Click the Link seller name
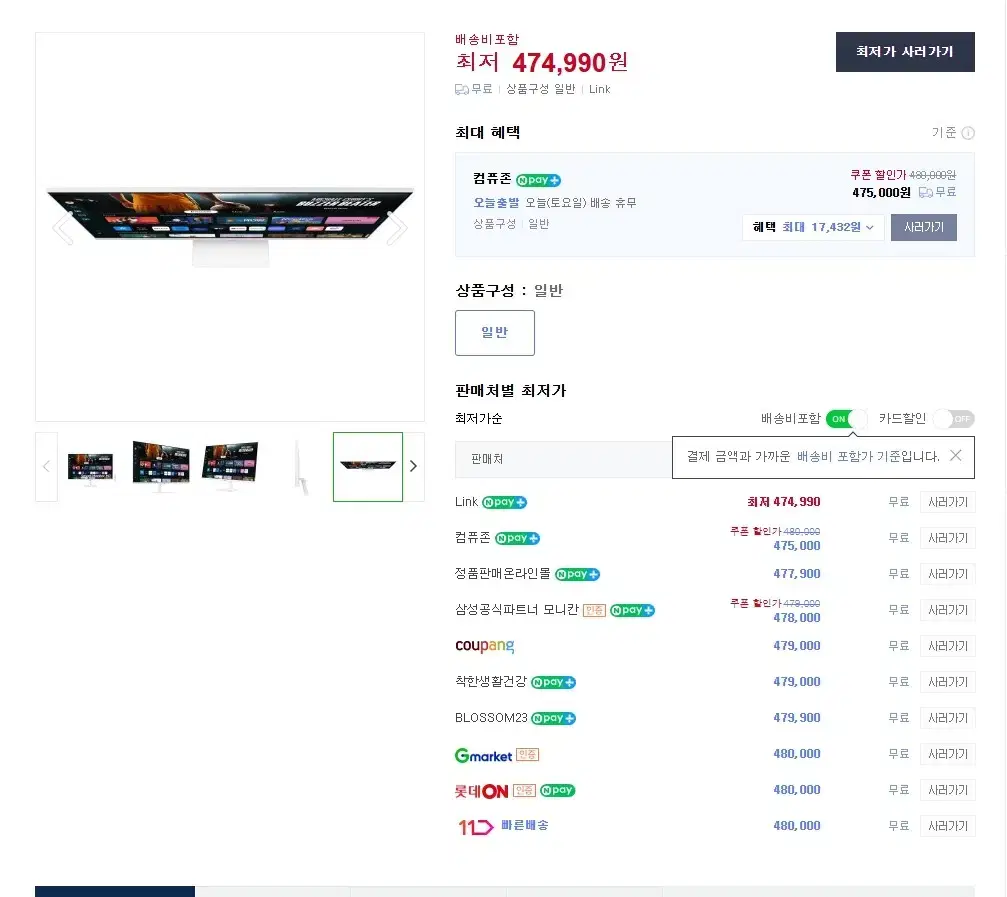This screenshot has height=897, width=1007. [x=466, y=502]
